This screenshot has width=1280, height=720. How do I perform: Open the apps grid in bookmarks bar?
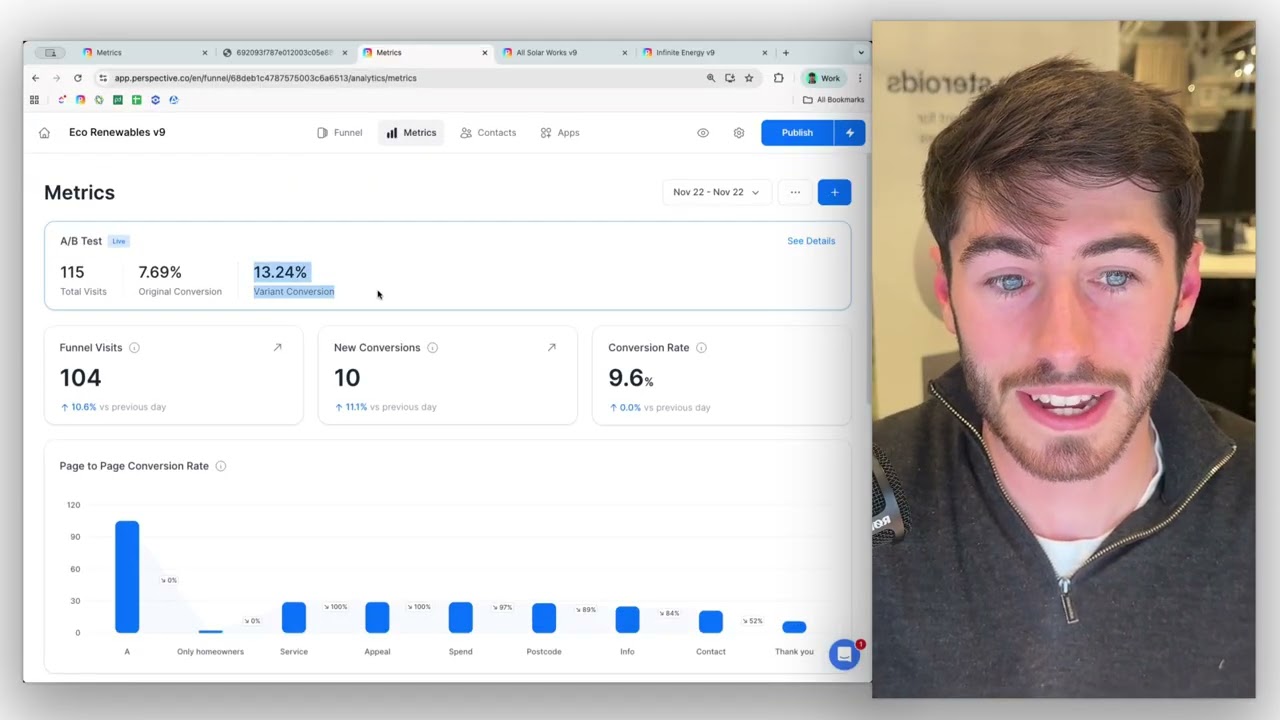(x=35, y=100)
